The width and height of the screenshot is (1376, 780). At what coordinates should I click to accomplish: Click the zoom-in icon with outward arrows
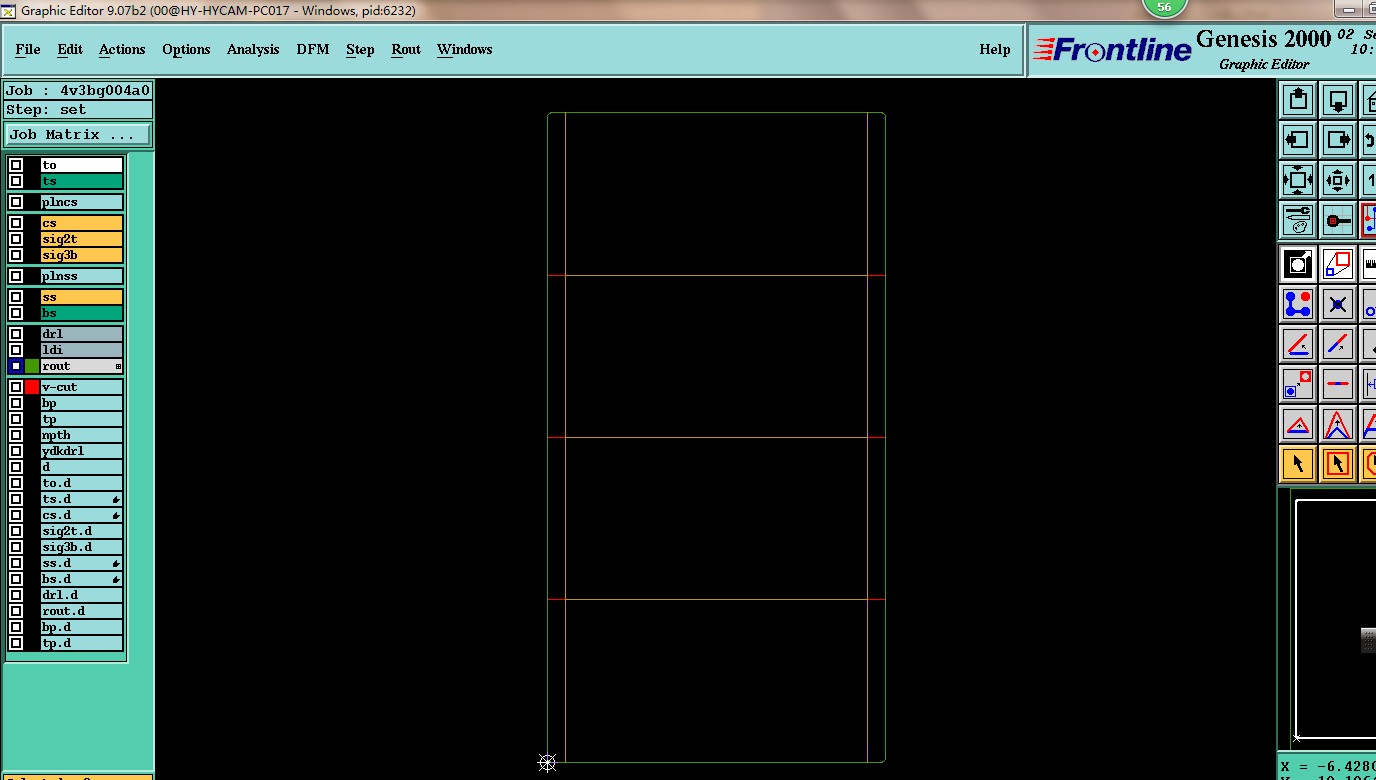tap(1298, 180)
